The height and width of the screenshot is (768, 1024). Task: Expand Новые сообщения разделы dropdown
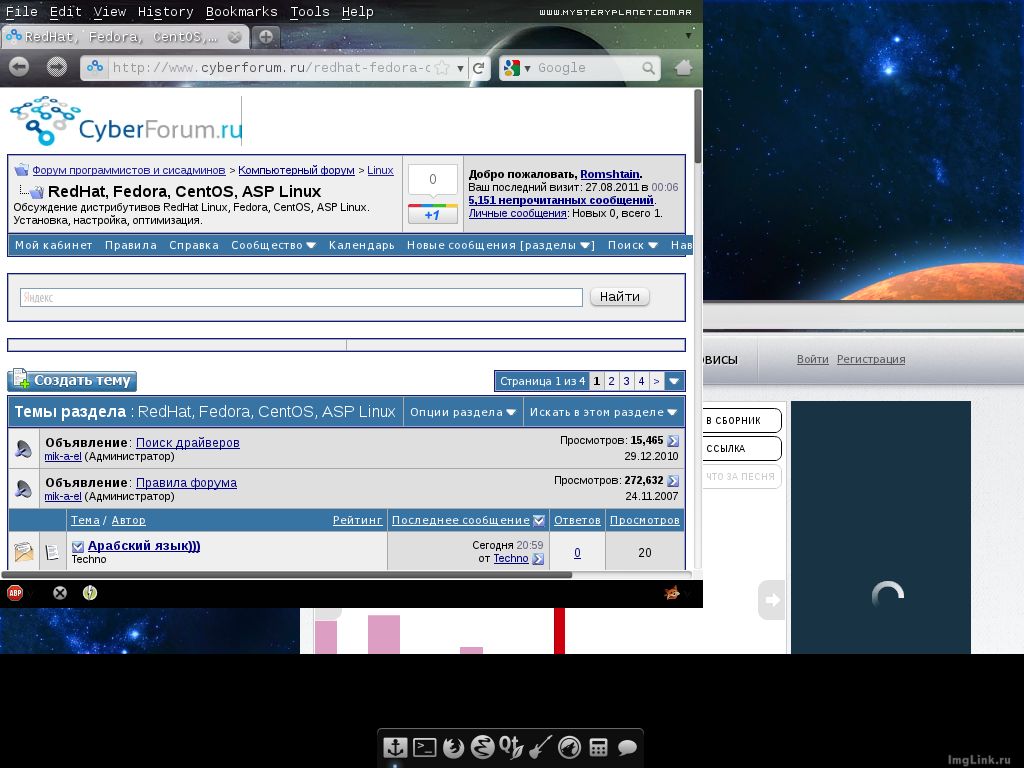(x=500, y=246)
